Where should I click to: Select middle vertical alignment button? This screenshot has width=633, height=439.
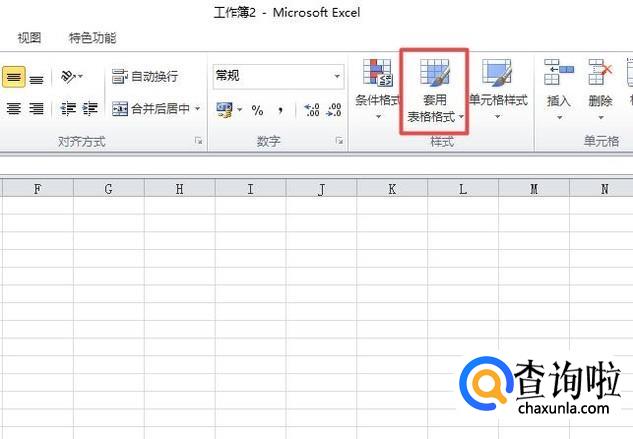13,77
